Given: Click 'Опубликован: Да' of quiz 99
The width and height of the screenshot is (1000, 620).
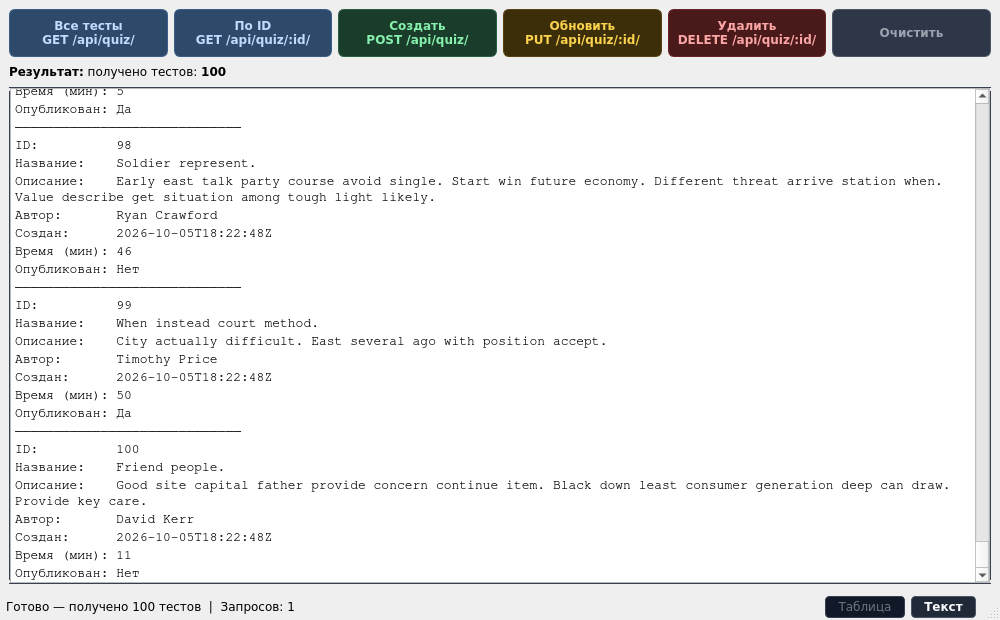Looking at the screenshot, I should pos(73,414).
